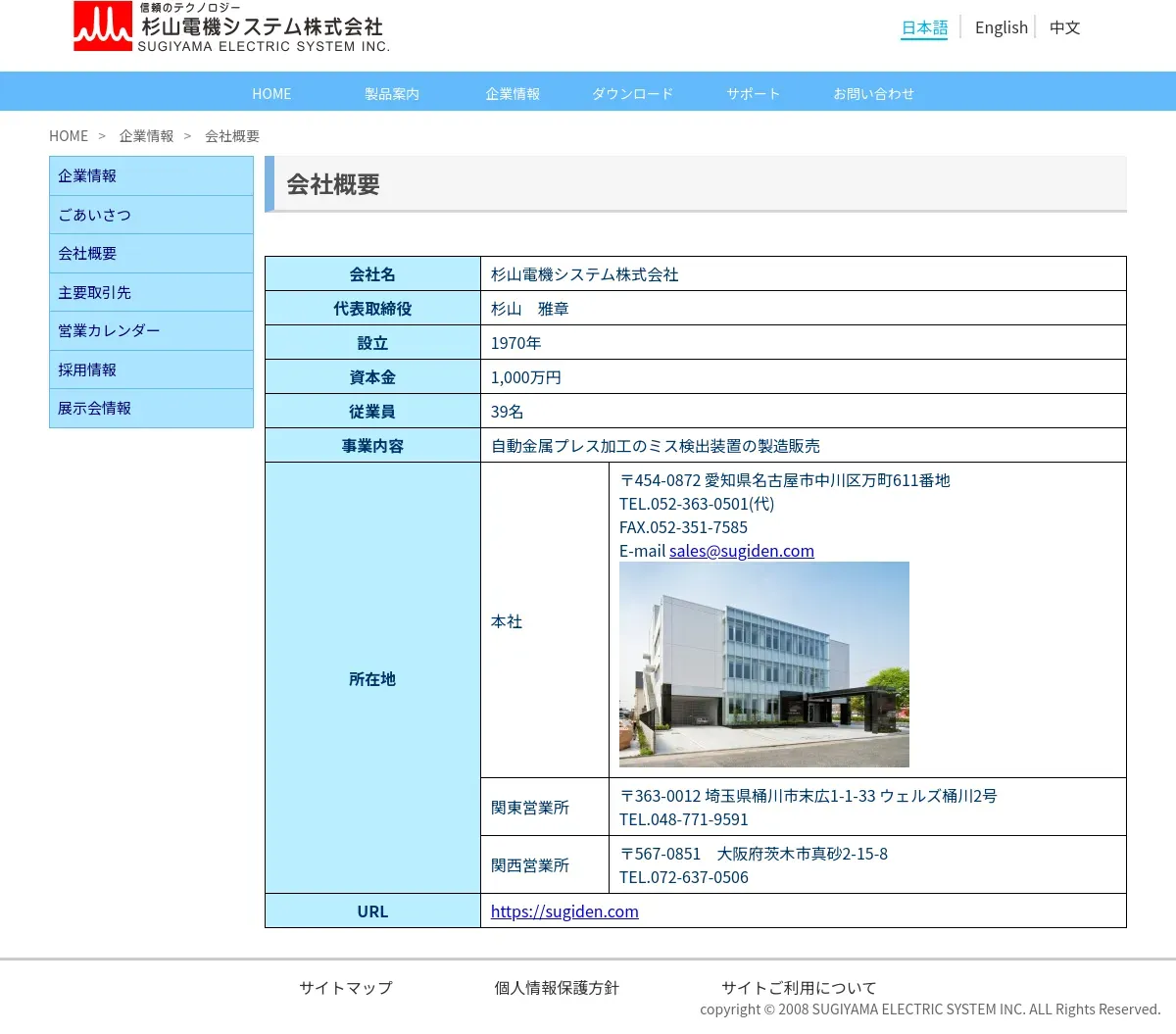Open the お問い合わせ menu item

click(x=874, y=93)
